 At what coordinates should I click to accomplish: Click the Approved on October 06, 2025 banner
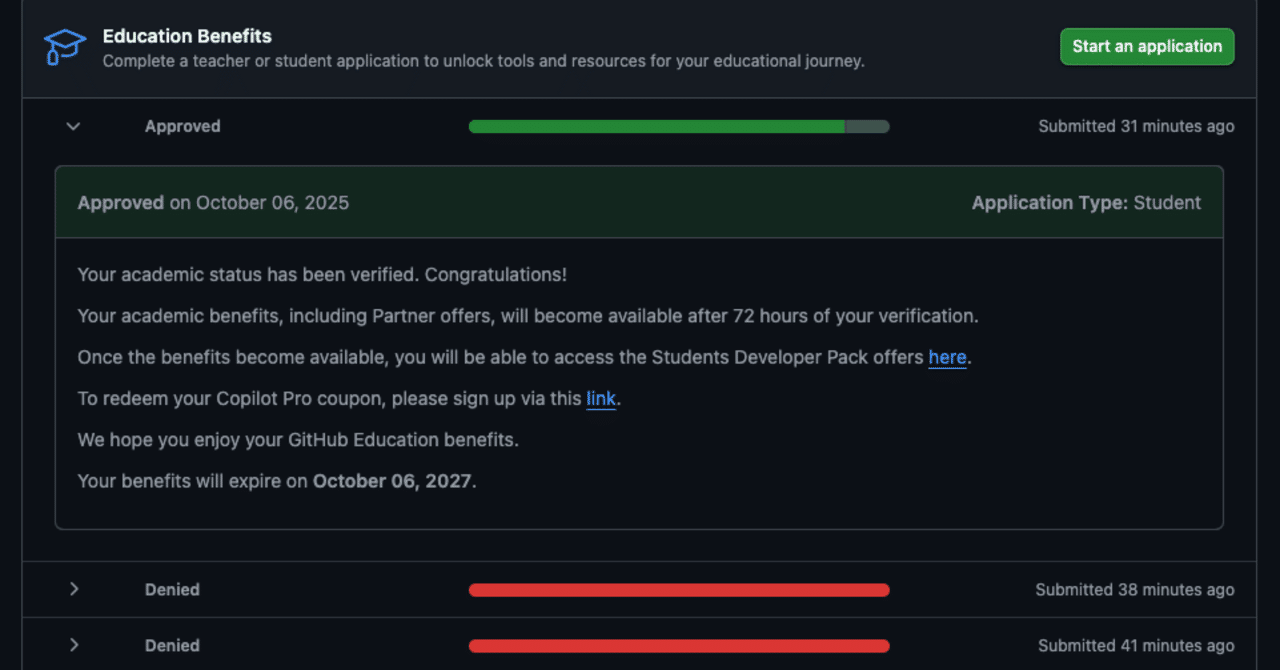point(213,202)
